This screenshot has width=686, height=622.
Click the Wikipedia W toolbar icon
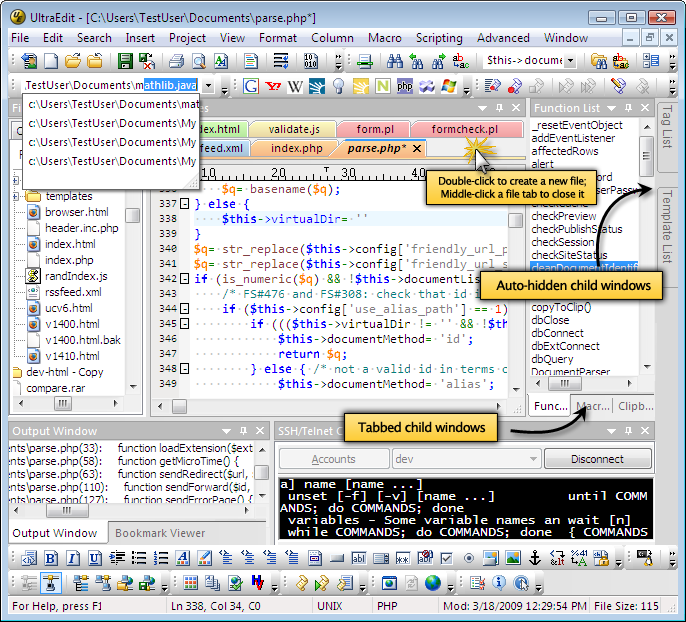click(x=295, y=87)
